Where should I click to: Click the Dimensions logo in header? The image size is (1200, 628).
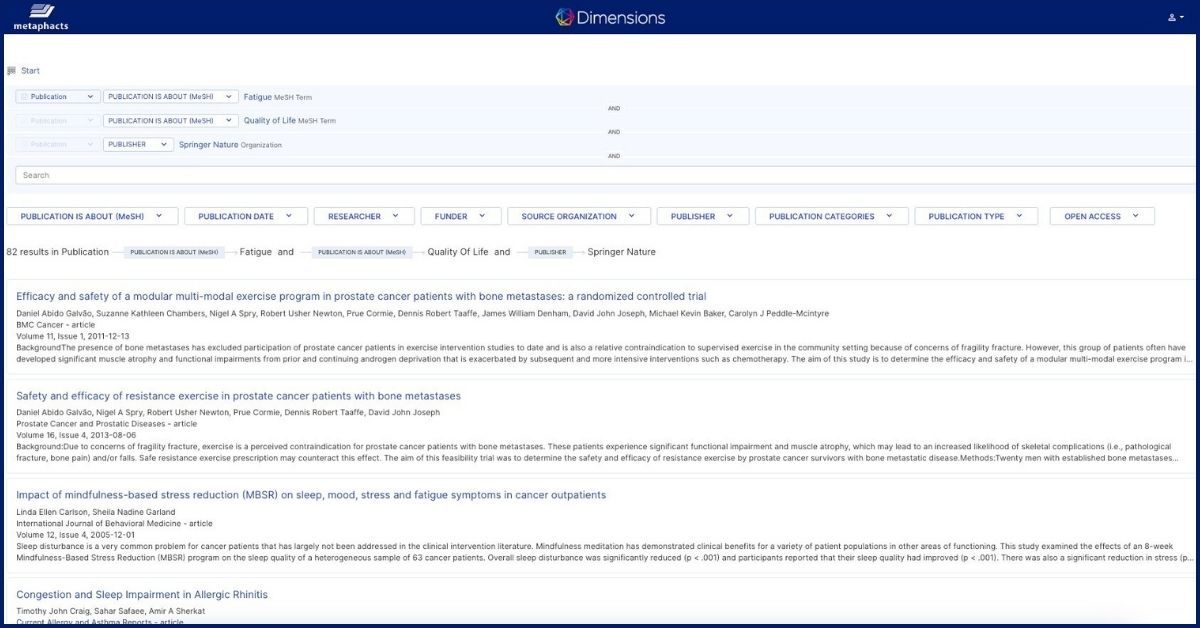coord(610,17)
